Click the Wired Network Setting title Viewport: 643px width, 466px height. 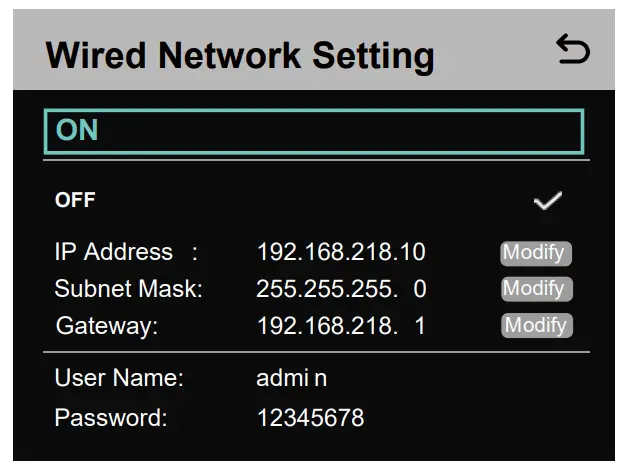click(240, 55)
